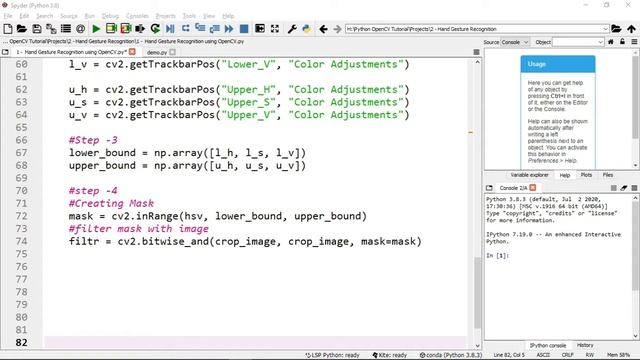Click the conda (Python 3.8.3) status entry
Screen dimensions: 640x360
(451, 355)
